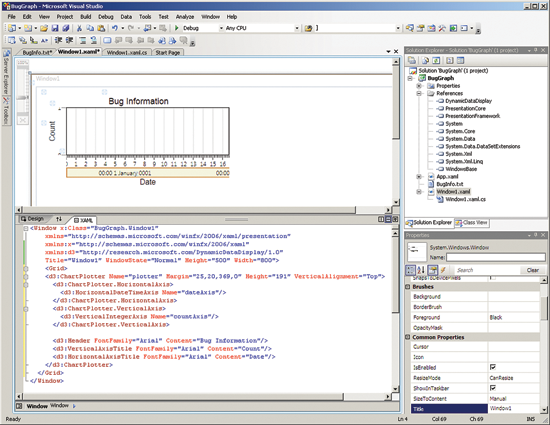Select the Foreground property row
Viewport: 550px width, 425px height.
coord(475,317)
